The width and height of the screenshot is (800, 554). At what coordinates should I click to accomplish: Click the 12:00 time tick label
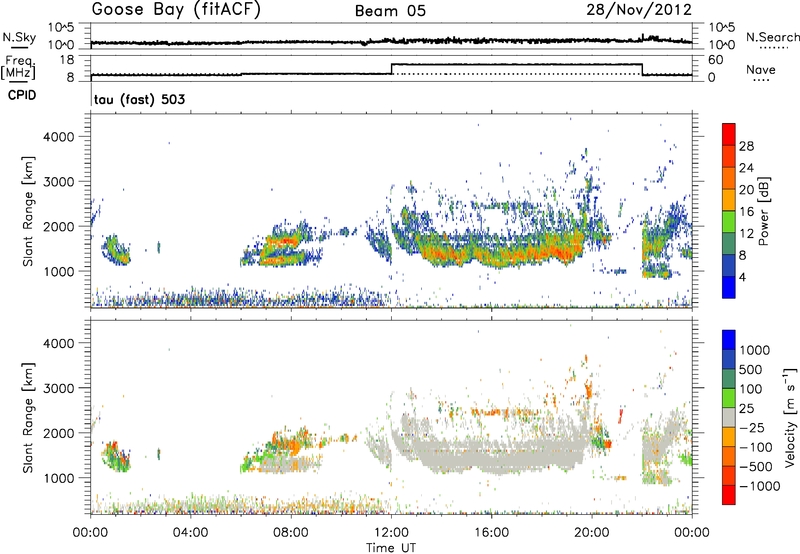(391, 533)
